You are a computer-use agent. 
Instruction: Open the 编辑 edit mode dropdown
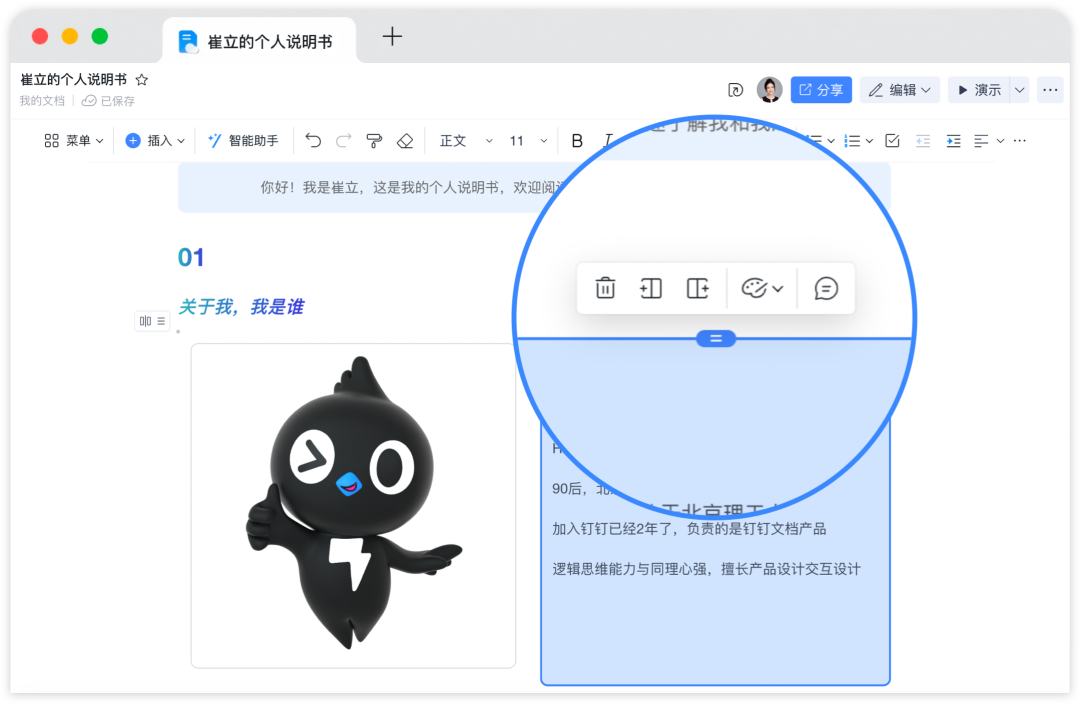tap(900, 90)
